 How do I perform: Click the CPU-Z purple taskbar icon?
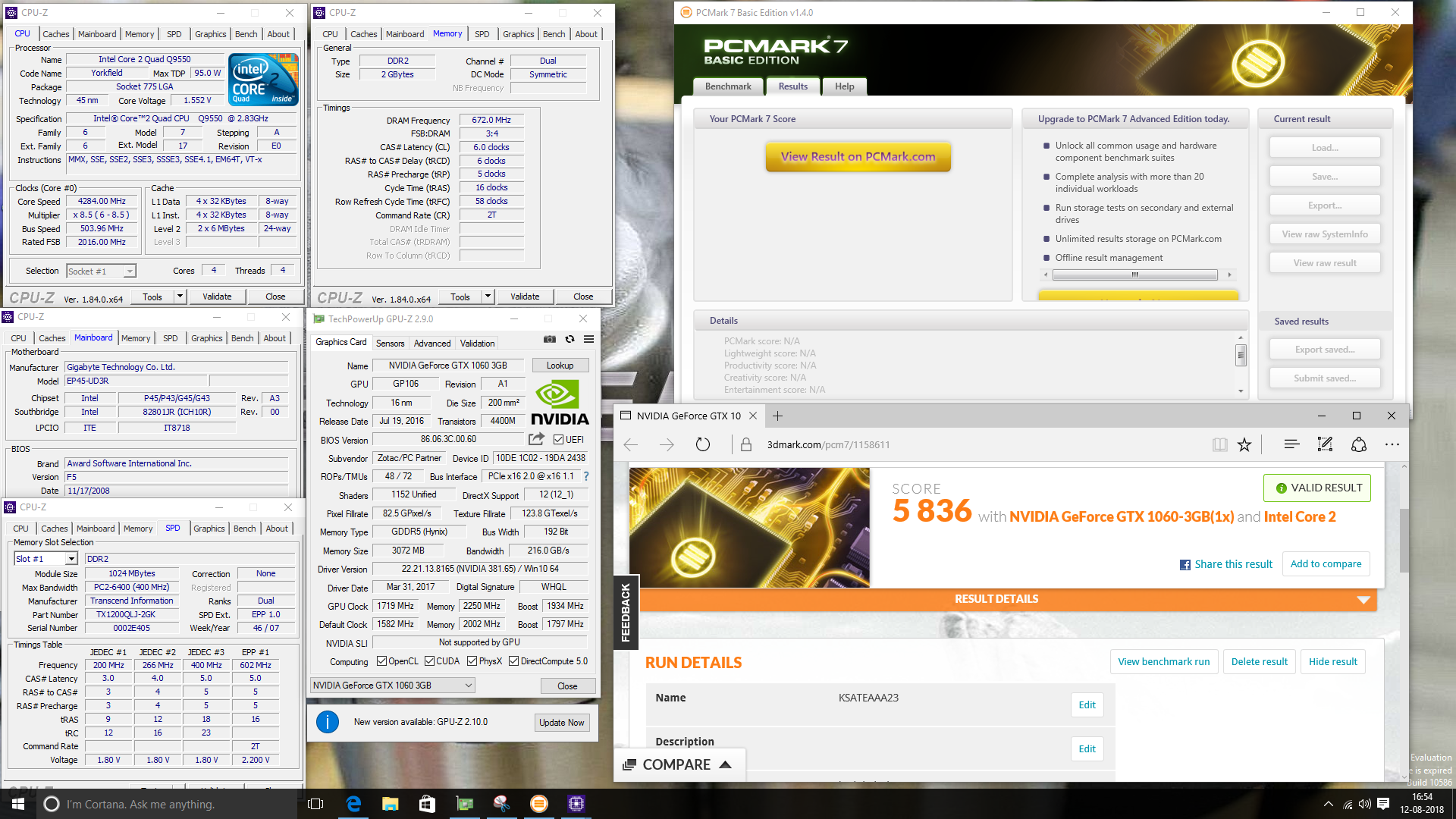point(576,804)
